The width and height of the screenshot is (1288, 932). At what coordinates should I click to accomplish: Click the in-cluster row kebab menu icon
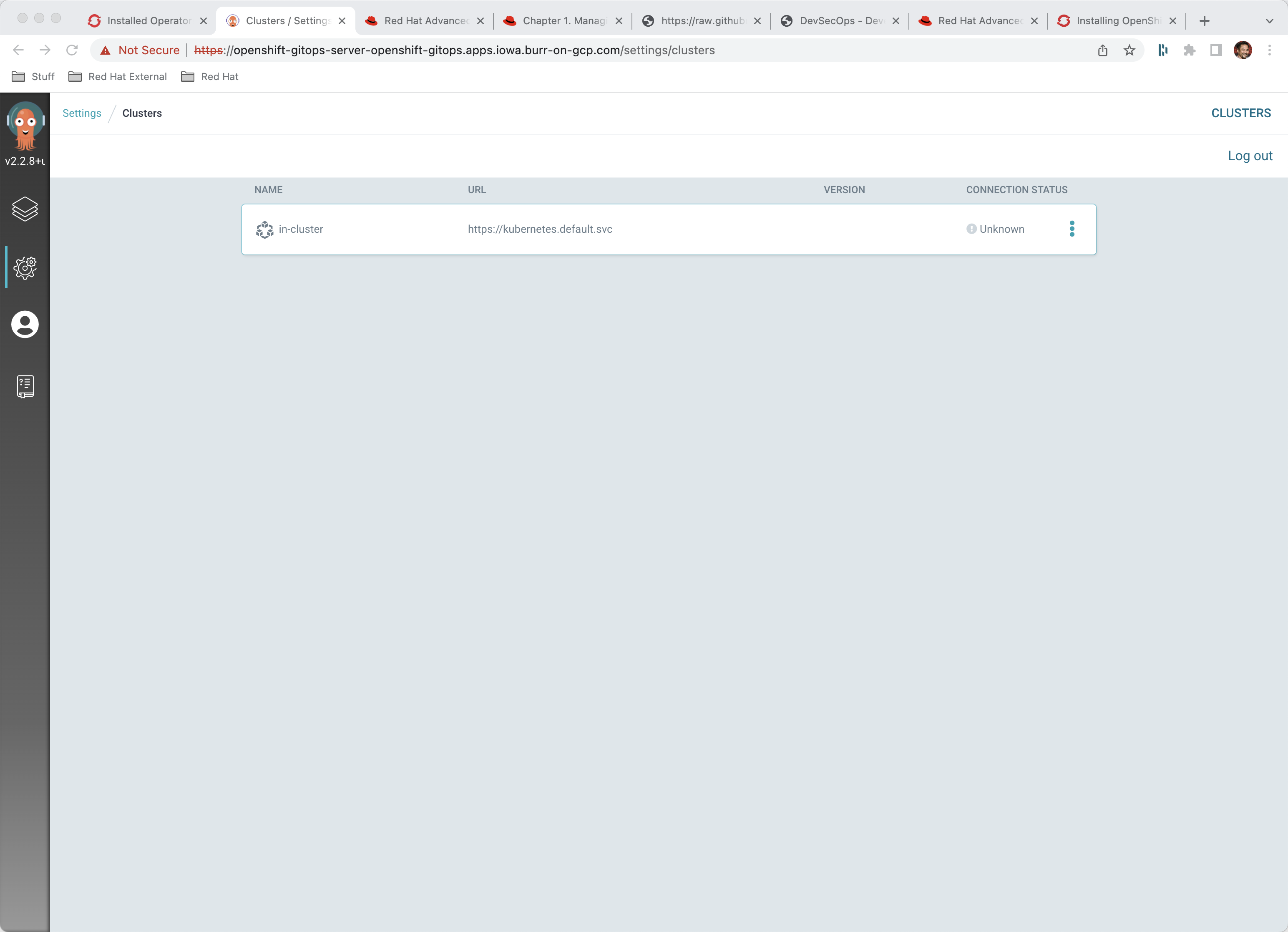pos(1071,229)
